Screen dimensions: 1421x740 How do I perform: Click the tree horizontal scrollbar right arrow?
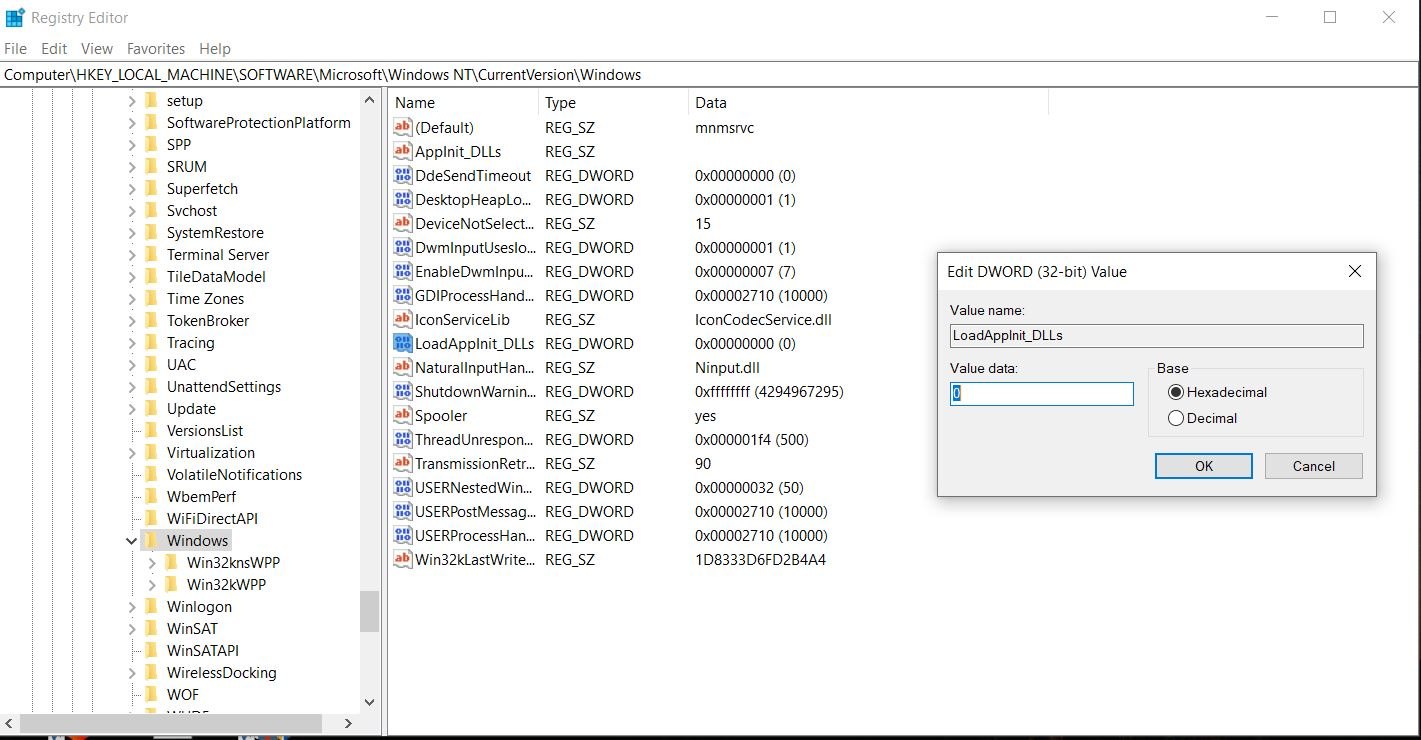point(348,722)
